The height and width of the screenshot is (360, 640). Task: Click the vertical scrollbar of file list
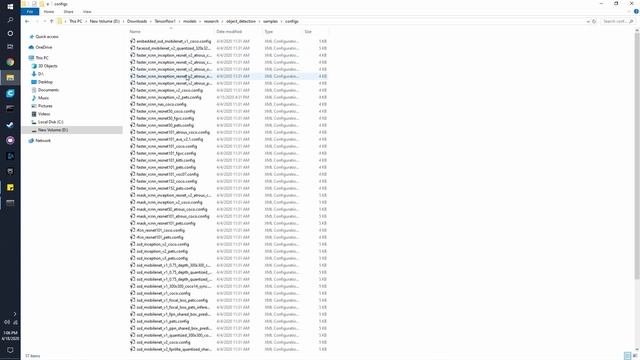(637, 155)
